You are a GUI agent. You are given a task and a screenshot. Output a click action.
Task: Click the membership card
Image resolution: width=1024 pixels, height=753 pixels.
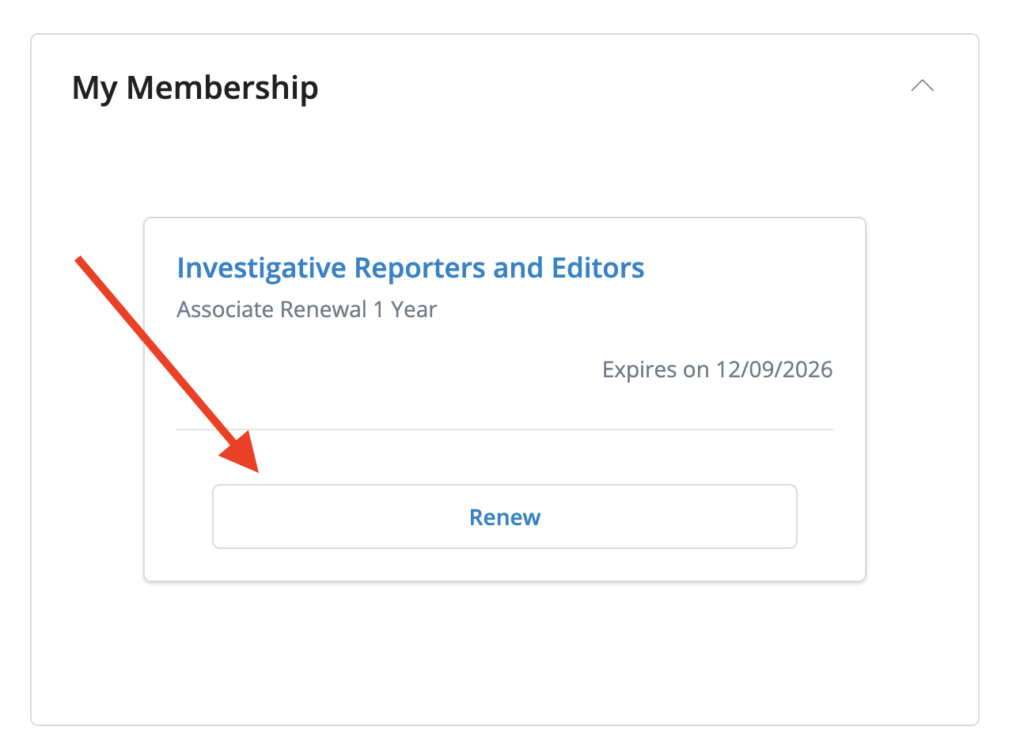(x=505, y=398)
